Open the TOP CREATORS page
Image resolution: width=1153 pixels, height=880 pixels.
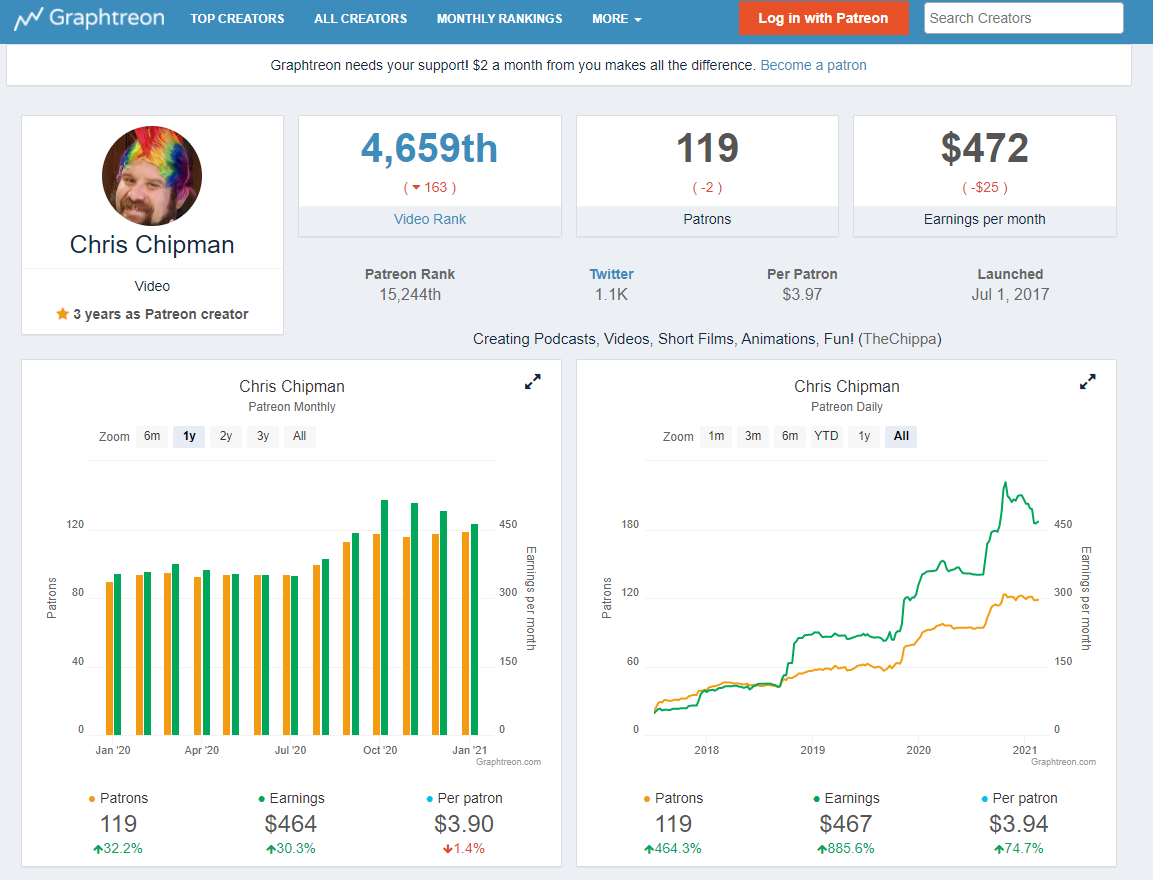pyautogui.click(x=238, y=19)
